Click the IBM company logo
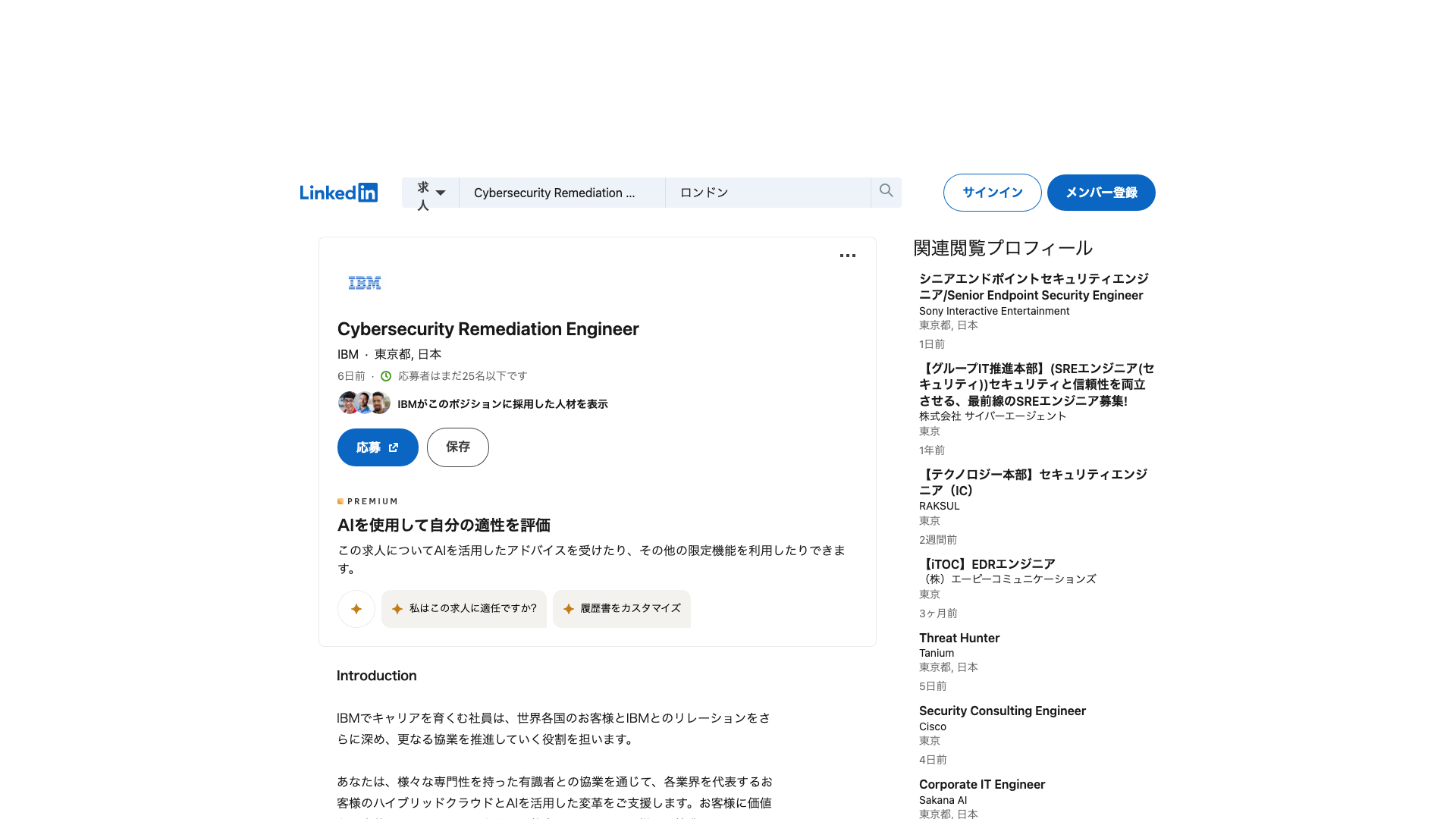This screenshot has height=819, width=1456. point(365,283)
